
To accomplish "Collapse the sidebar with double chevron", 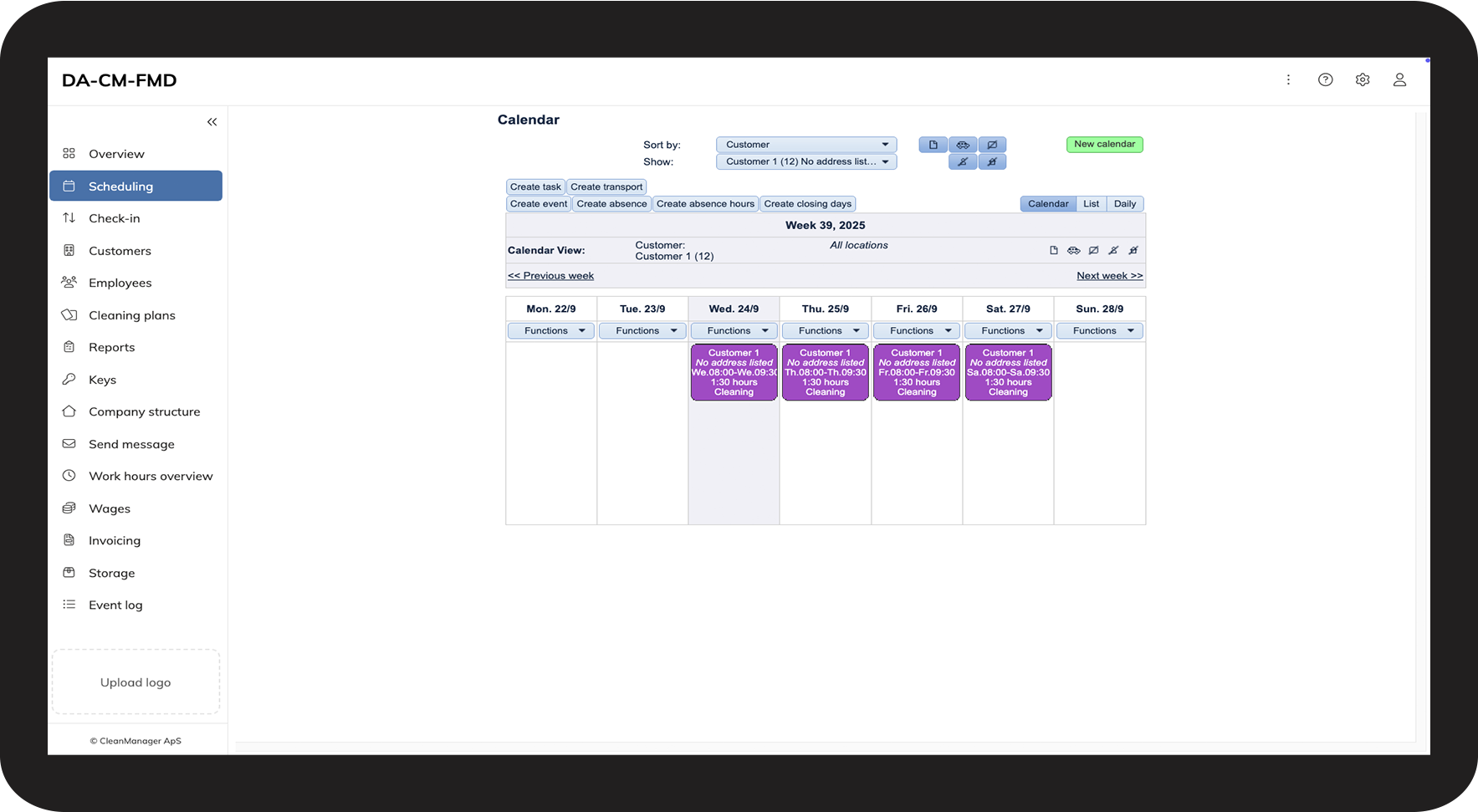I will [x=212, y=122].
